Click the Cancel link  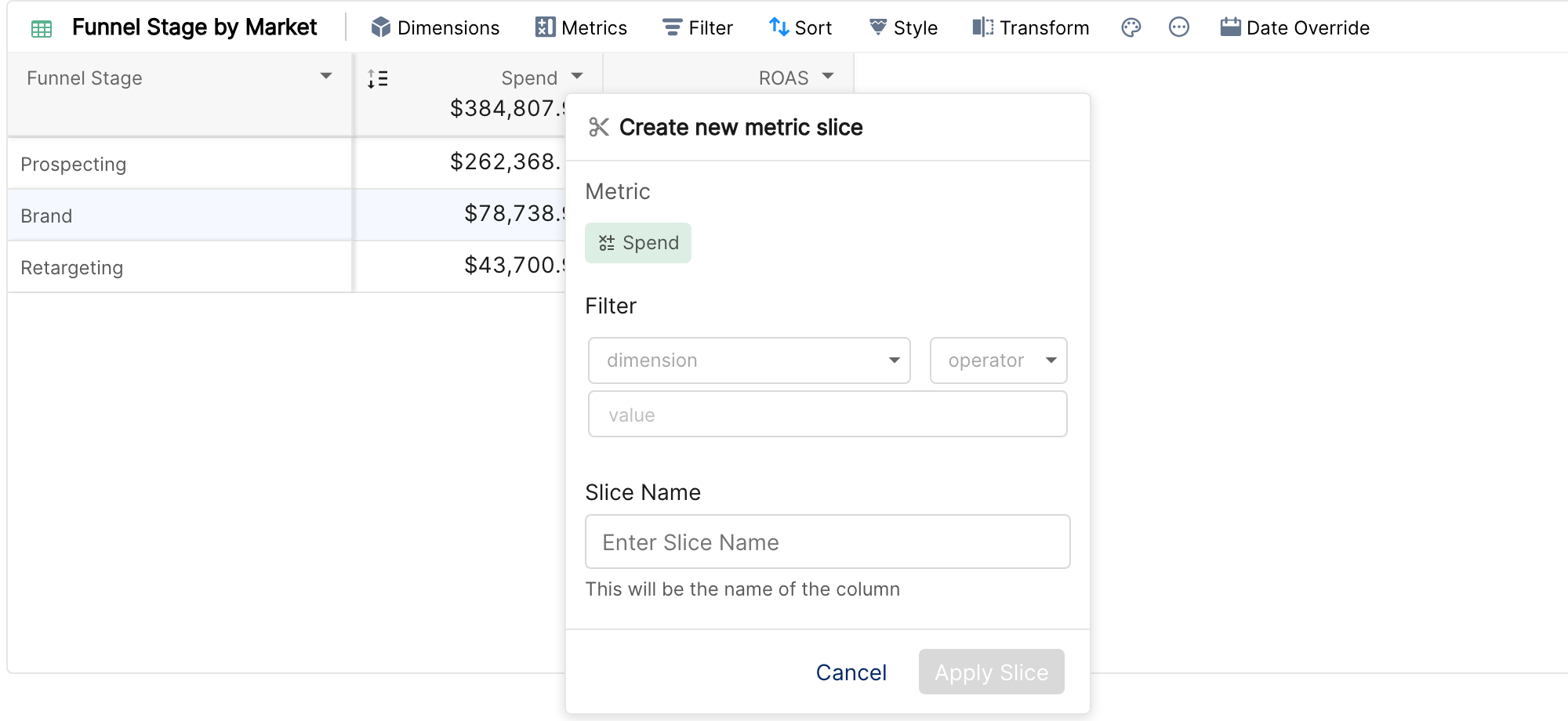pyautogui.click(x=851, y=672)
